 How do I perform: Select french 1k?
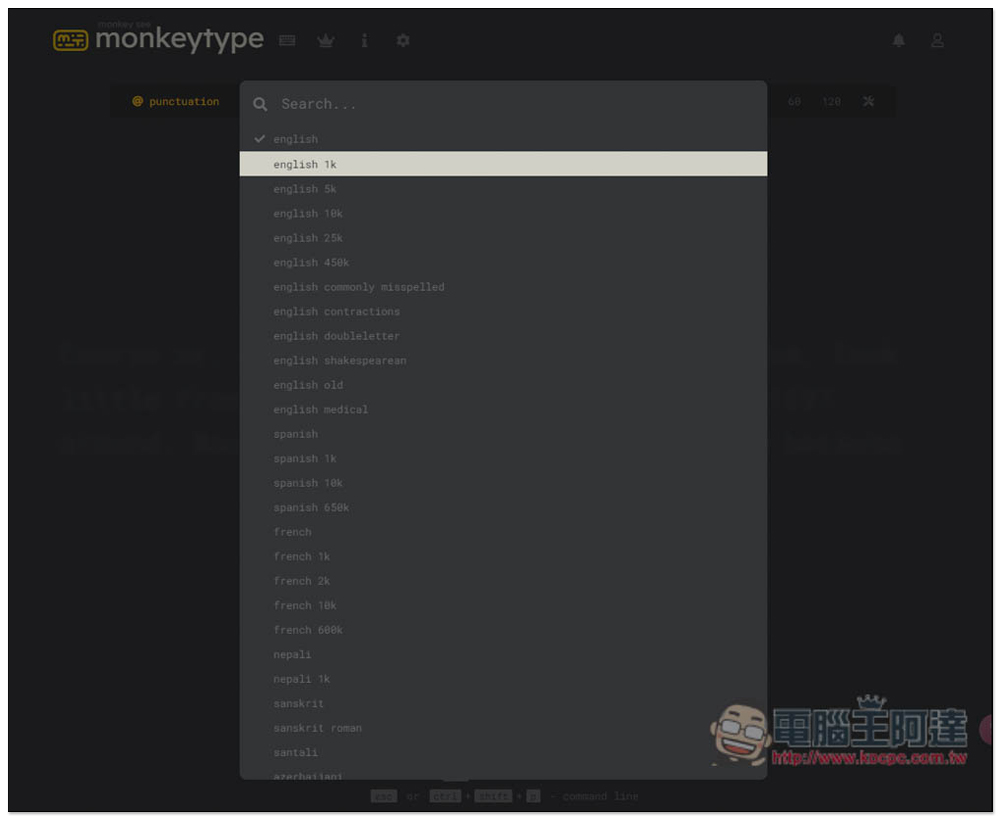click(503, 557)
